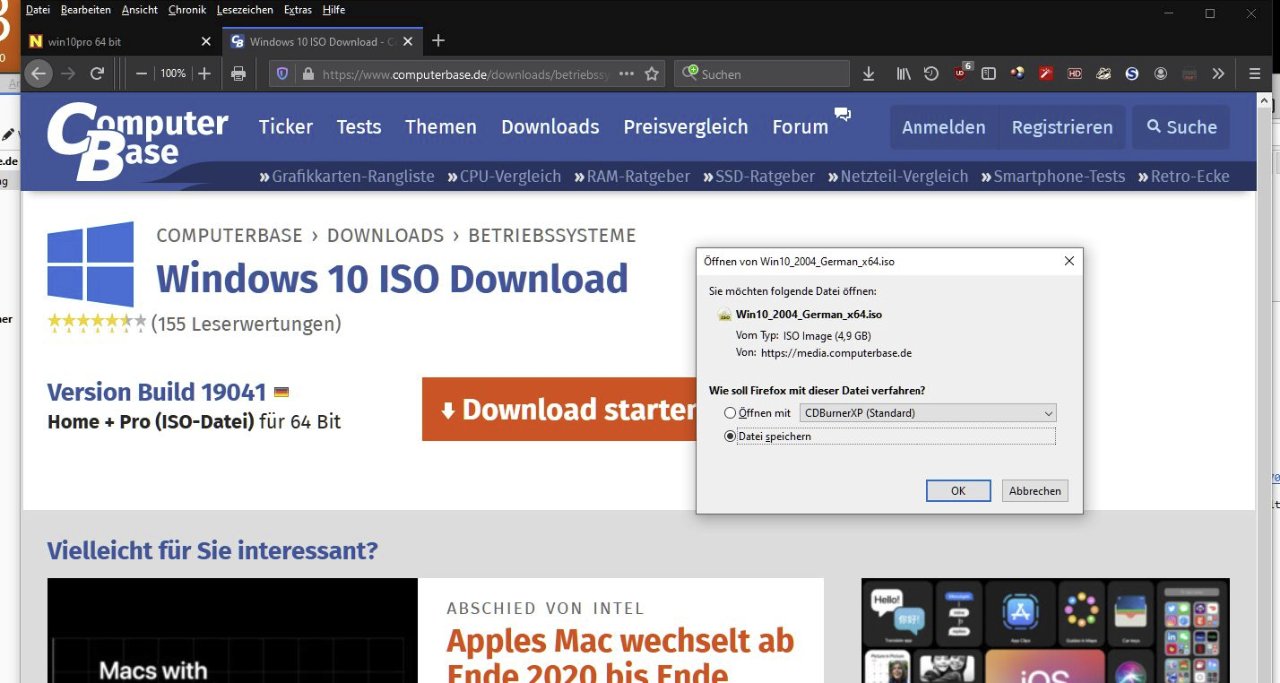Image resolution: width=1280 pixels, height=683 pixels.
Task: Bookmark this page with the star icon
Action: click(652, 74)
